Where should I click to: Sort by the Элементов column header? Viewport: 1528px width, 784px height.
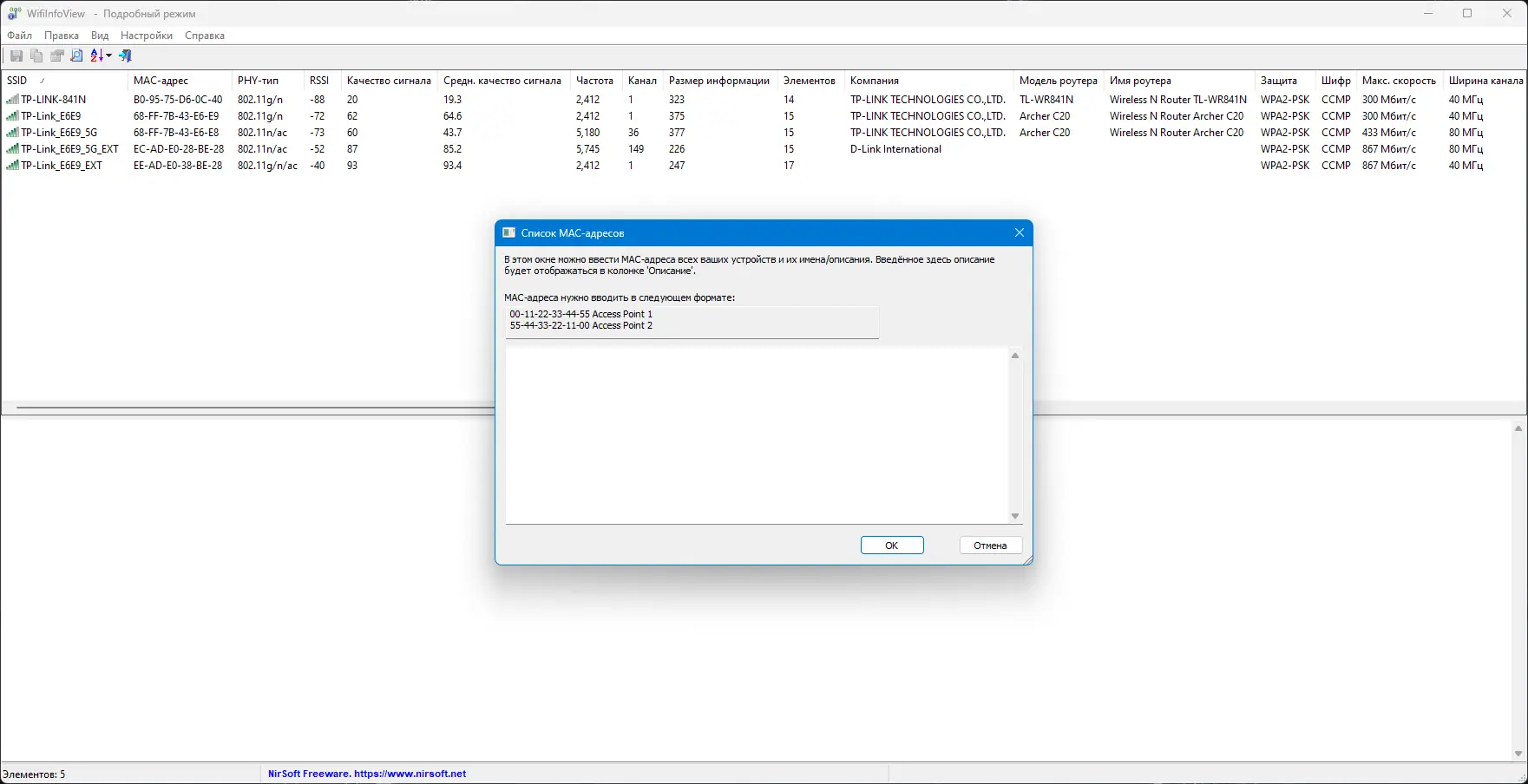pyautogui.click(x=811, y=81)
